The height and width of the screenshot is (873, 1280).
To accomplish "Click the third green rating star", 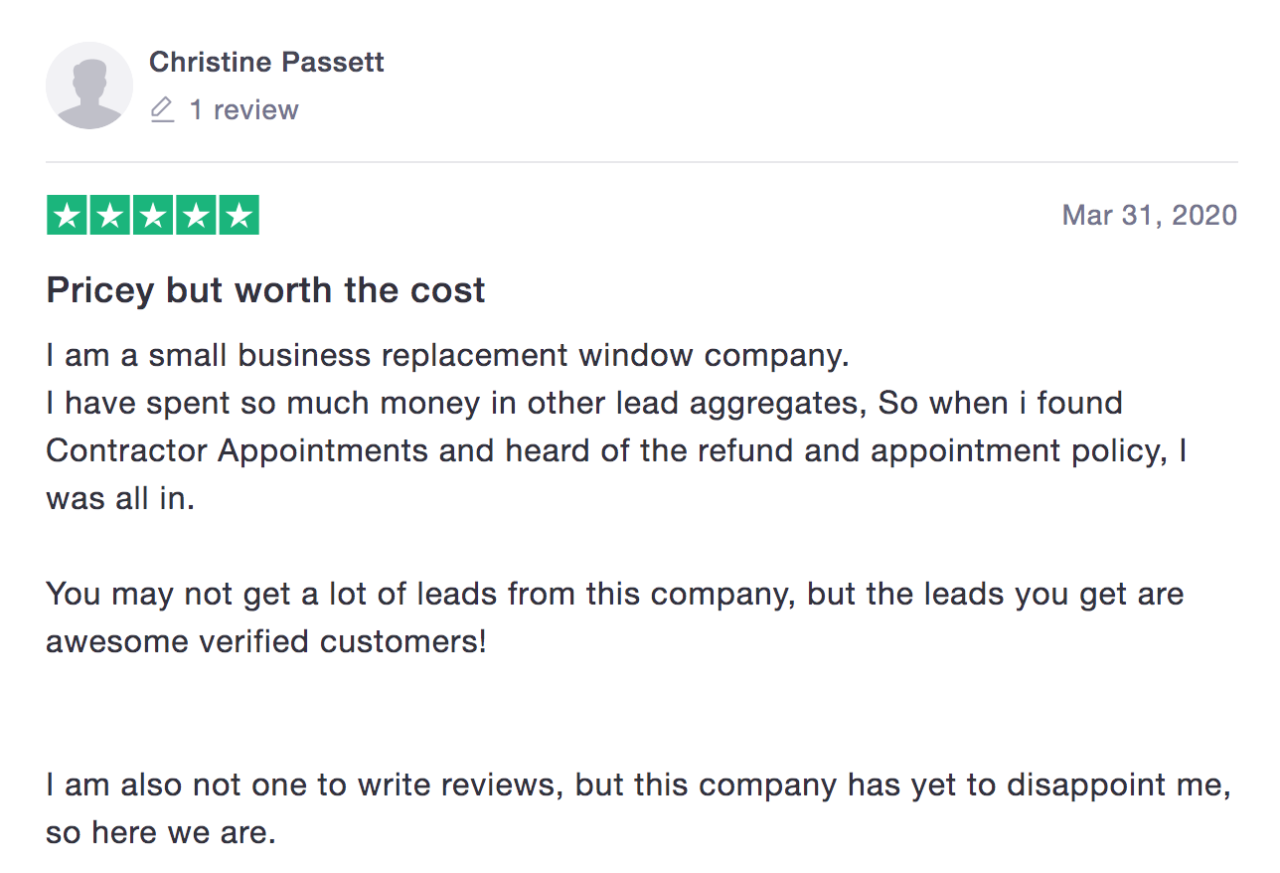I will tap(153, 216).
